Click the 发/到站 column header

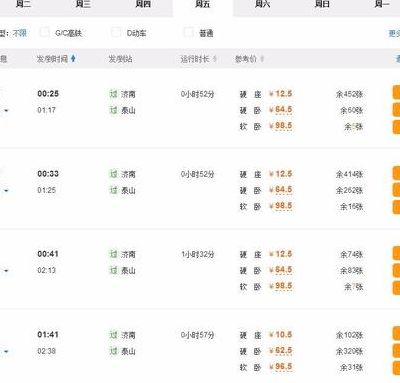point(120,59)
